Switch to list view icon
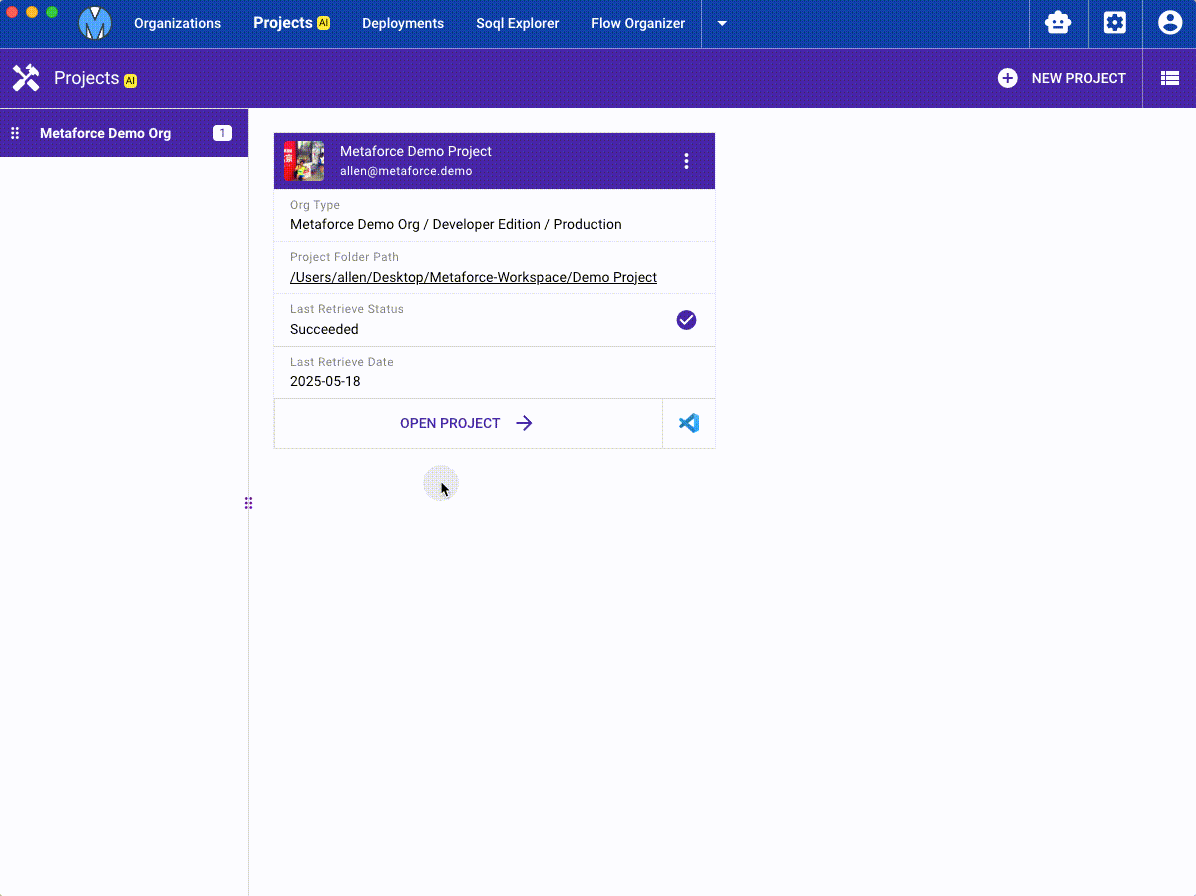The height and width of the screenshot is (896, 1196). coord(1169,78)
